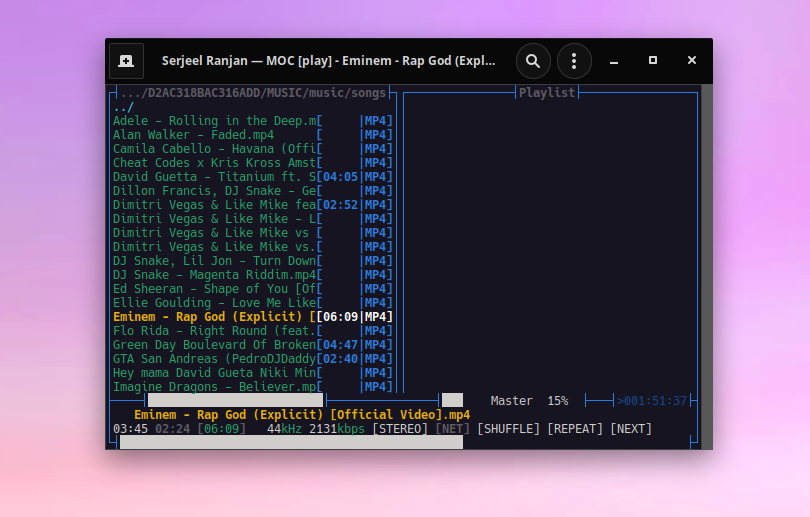Click the Playlist panel title
This screenshot has height=517, width=810.
547,92
